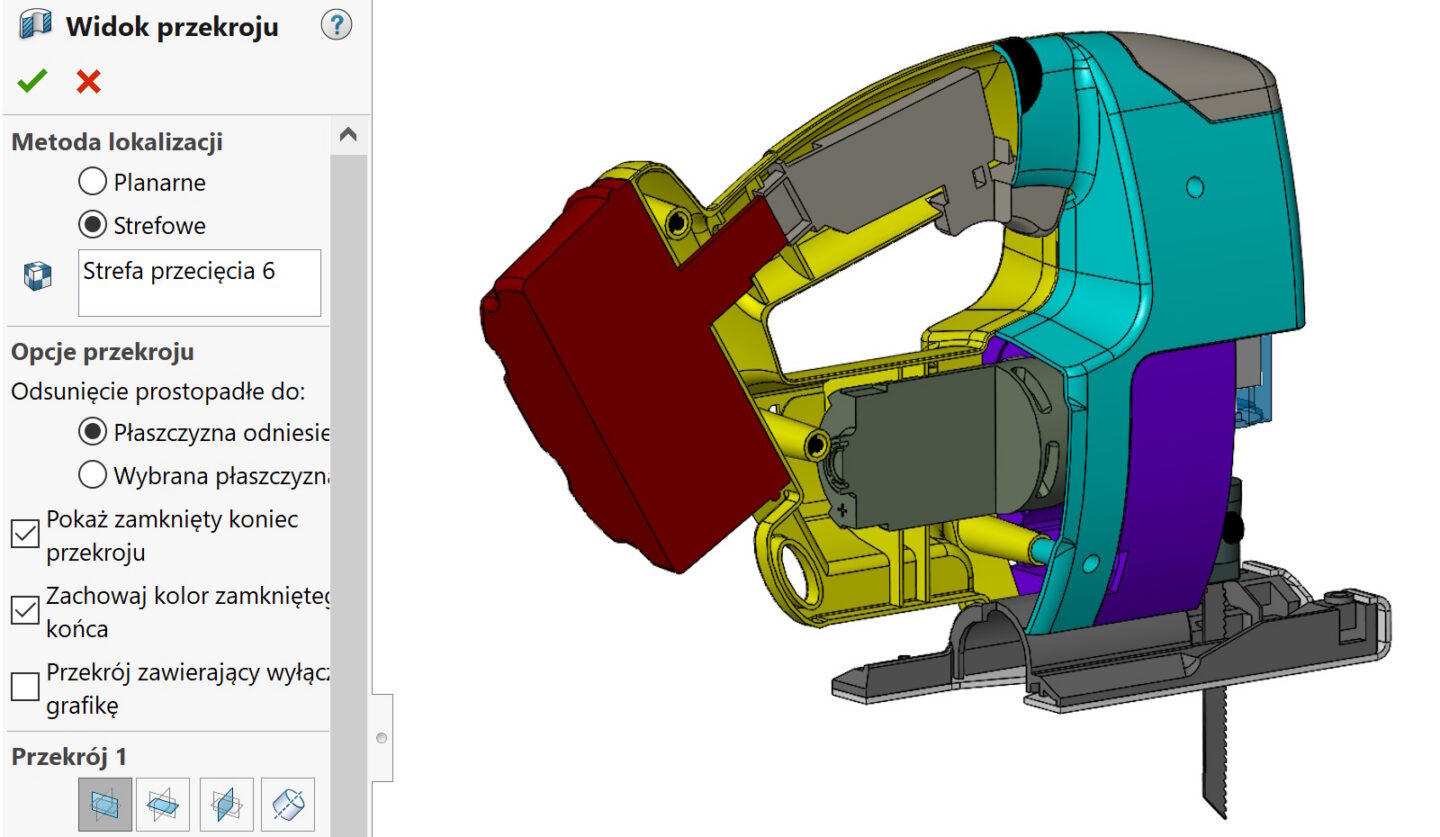Confirm section view with green checkmark
Viewport: 1440px width, 837px height.
pyautogui.click(x=32, y=81)
